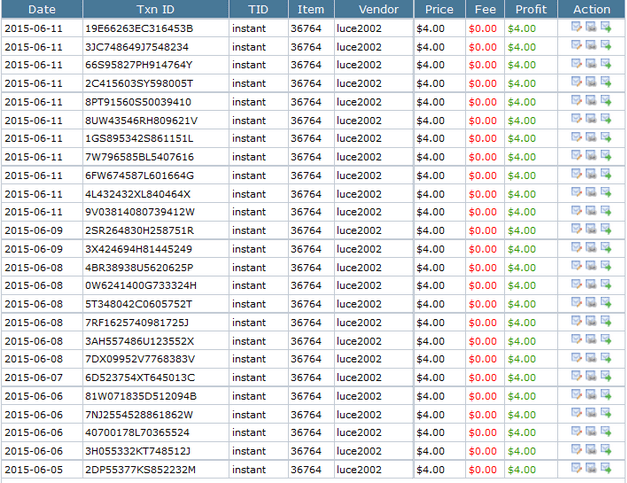Select transaction ID 2DP55377KS852232M
Viewport: 627px width, 483px height.
point(140,469)
